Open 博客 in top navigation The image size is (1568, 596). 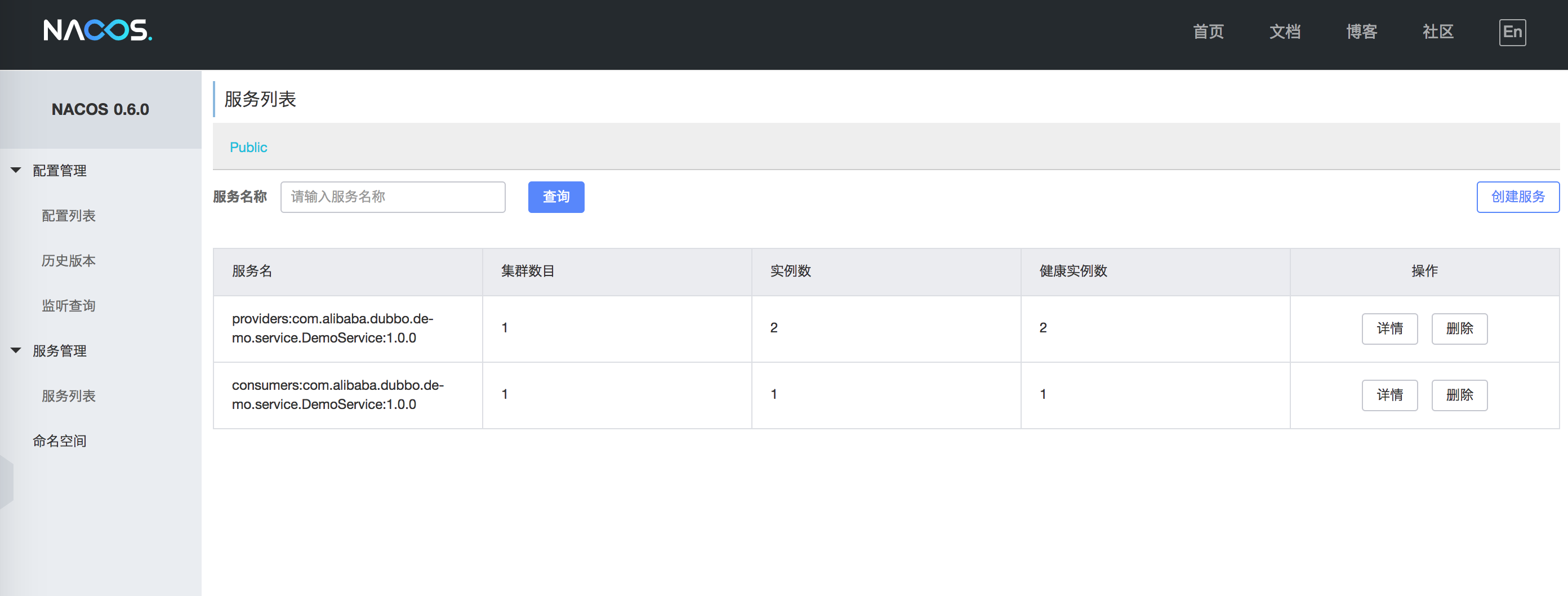pos(1362,32)
